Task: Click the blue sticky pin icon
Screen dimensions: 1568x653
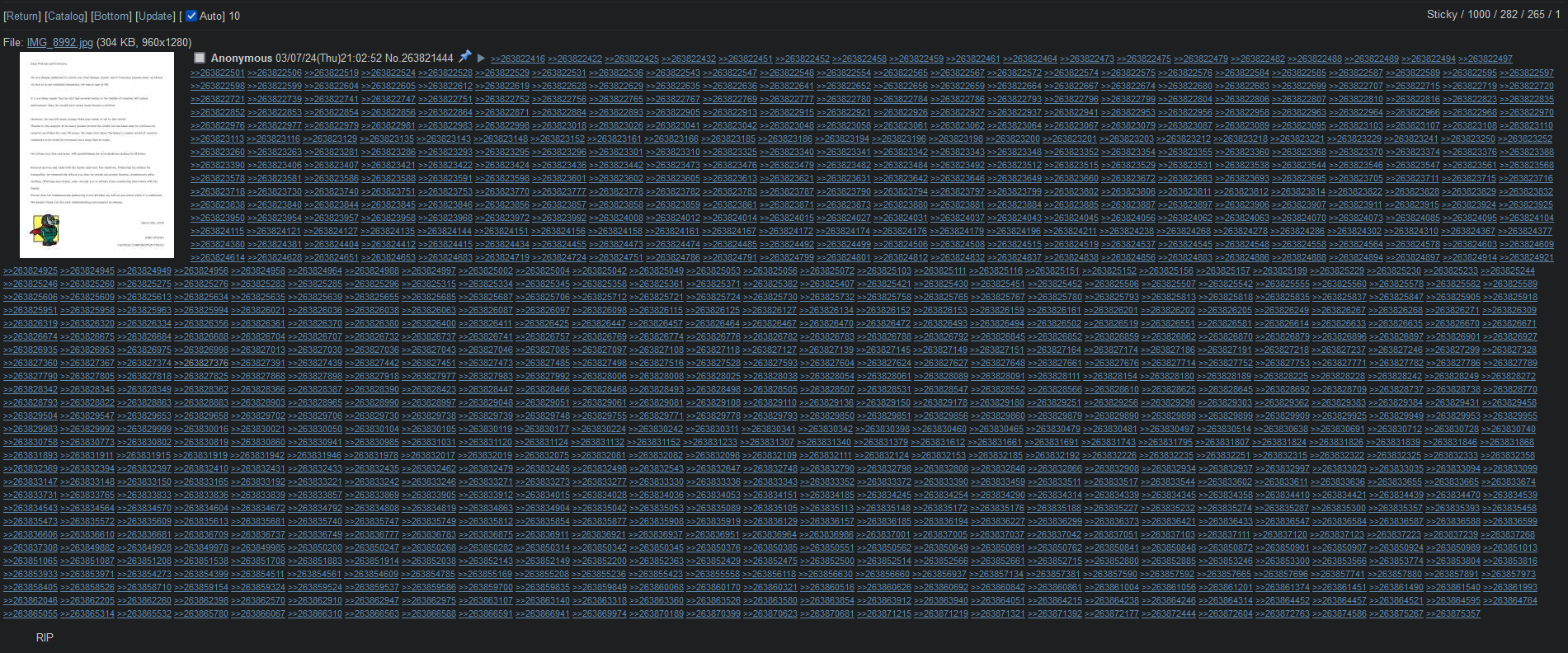Action: coord(464,57)
